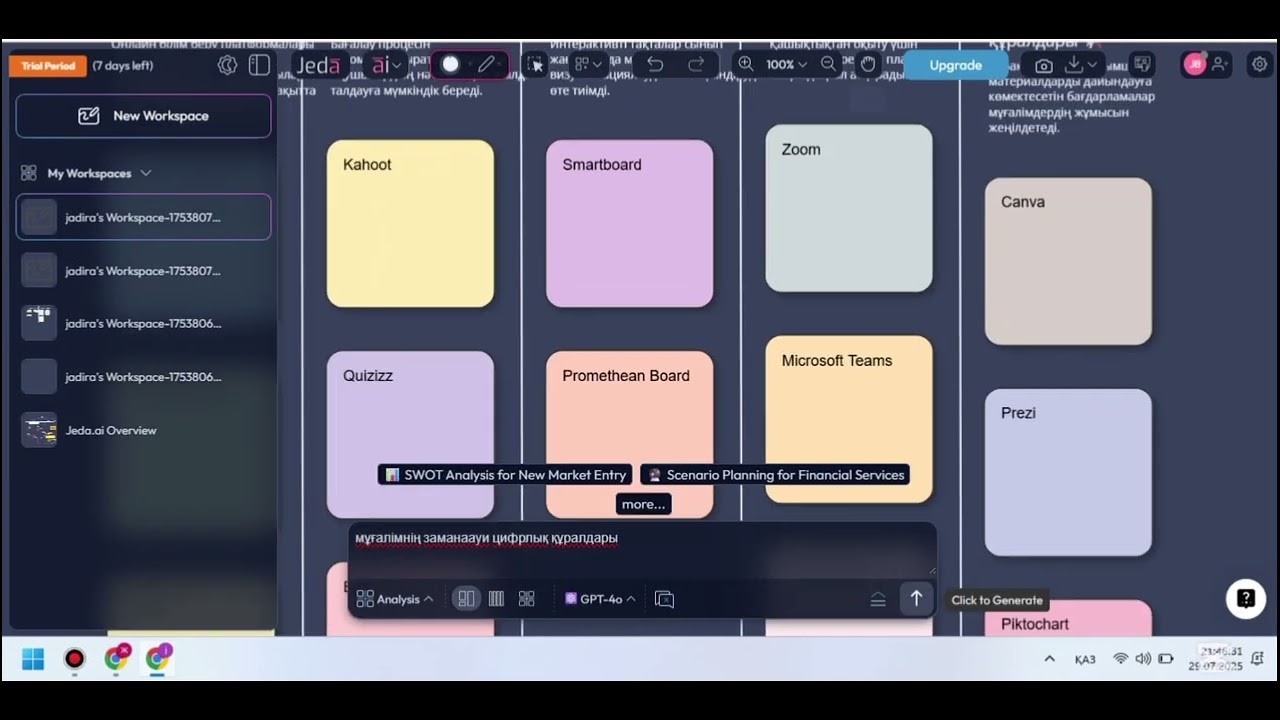Select the first jadira's Workspace-1753807 entry
Viewport: 1280px width, 720px height.
click(x=143, y=217)
